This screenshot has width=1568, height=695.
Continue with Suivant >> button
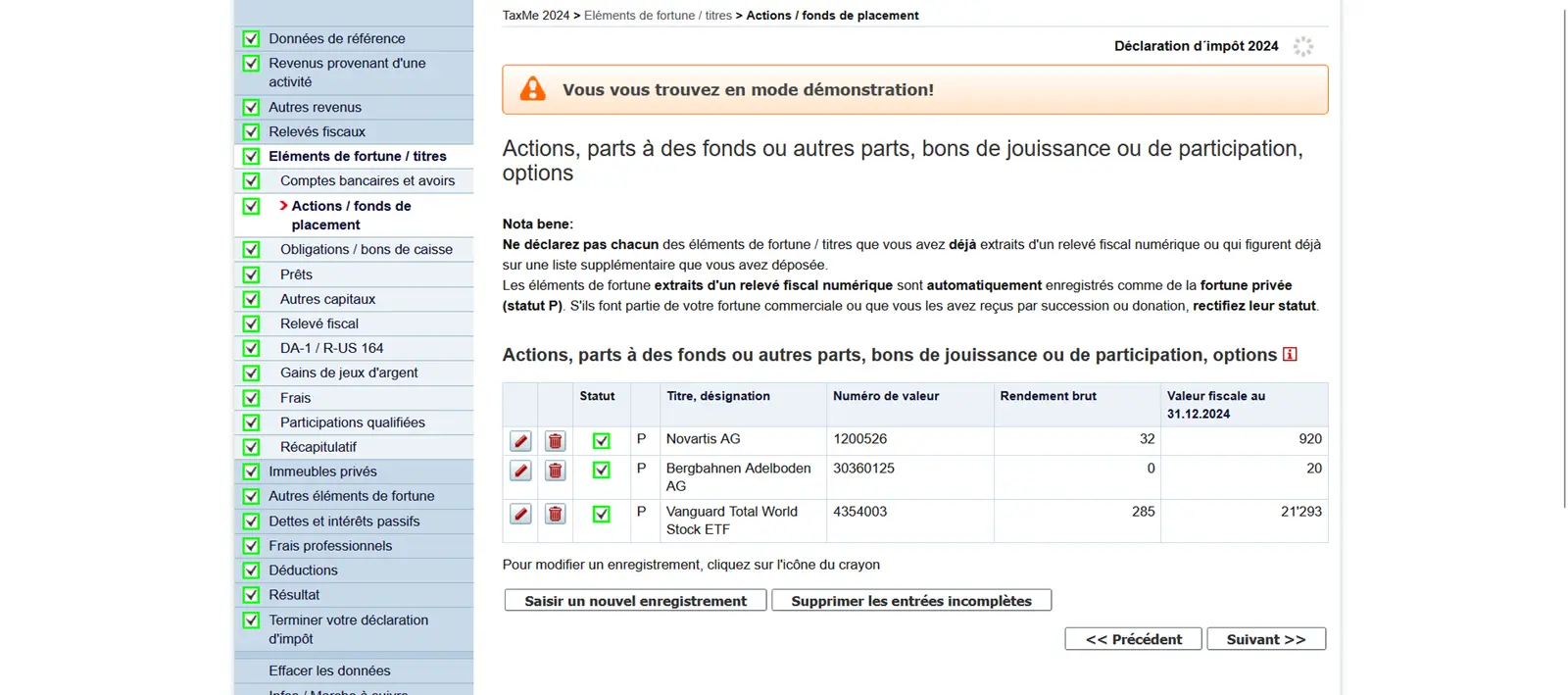tap(1266, 639)
